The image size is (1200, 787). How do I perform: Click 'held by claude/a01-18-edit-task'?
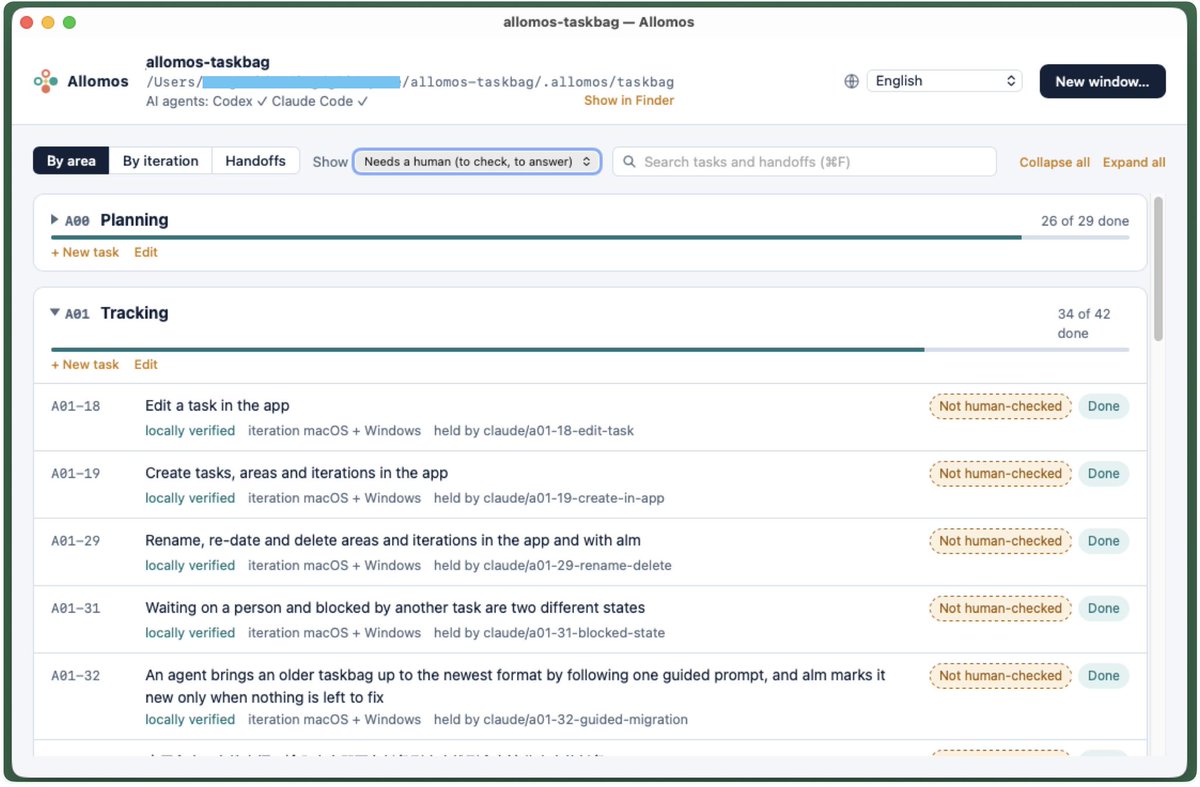pyautogui.click(x=534, y=431)
